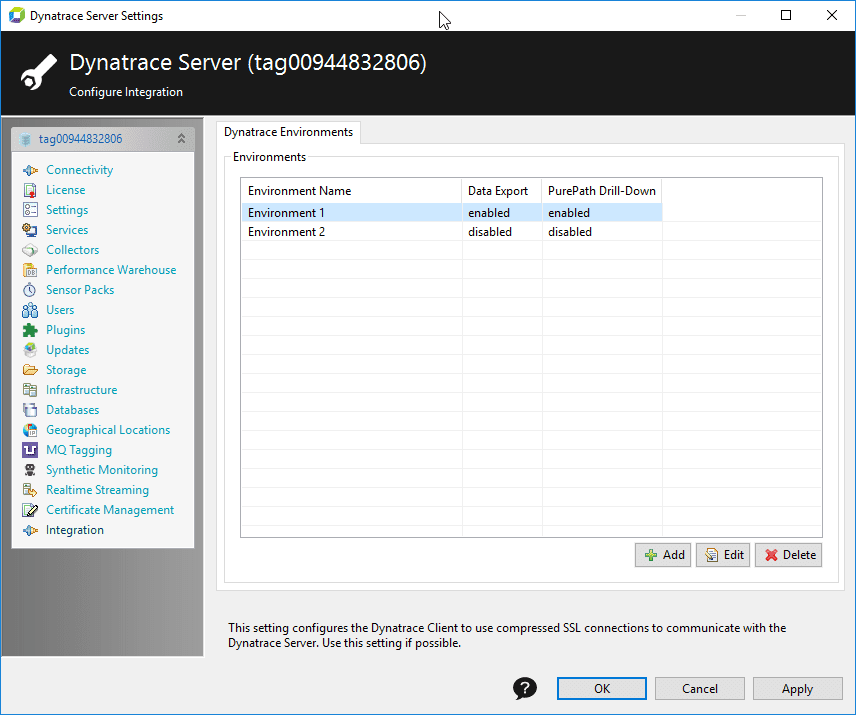Apply the settings changes
This screenshot has width=856, height=715.
(798, 689)
